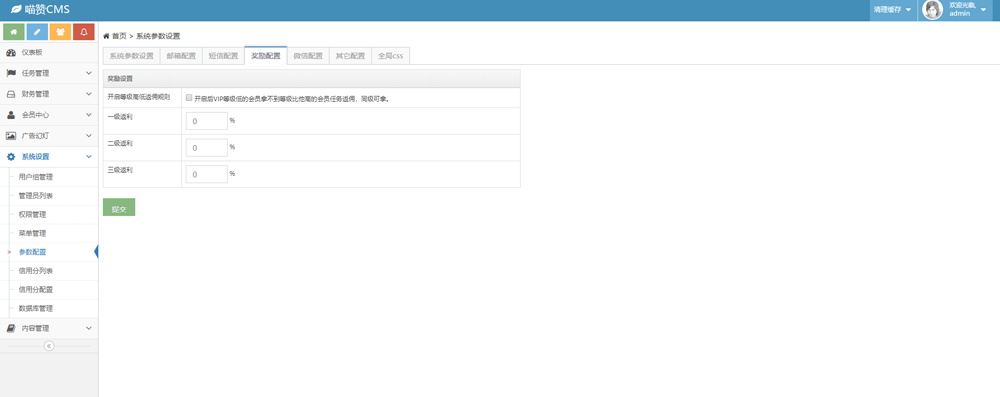This screenshot has width=1000, height=397.
Task: Click the leaf logo of 喵赞CMS
Action: point(17,10)
